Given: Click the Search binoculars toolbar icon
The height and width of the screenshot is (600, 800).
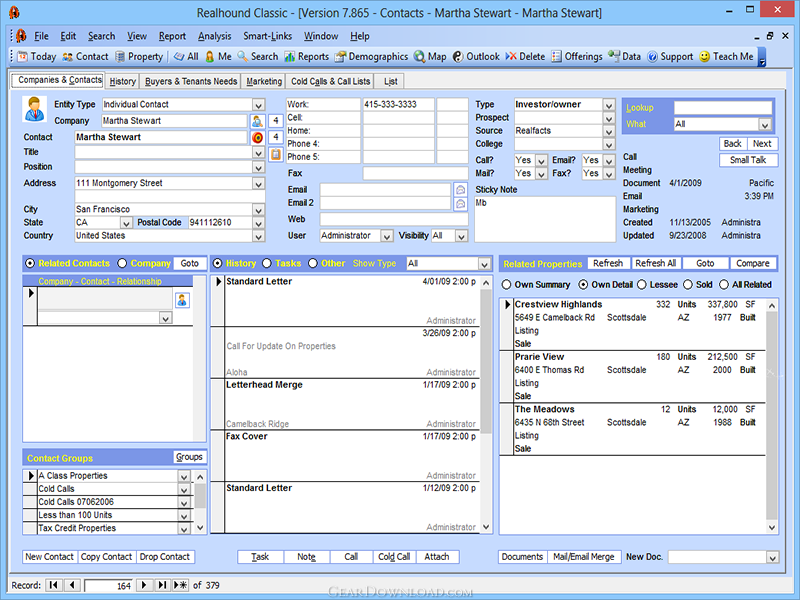Looking at the screenshot, I should coord(243,57).
